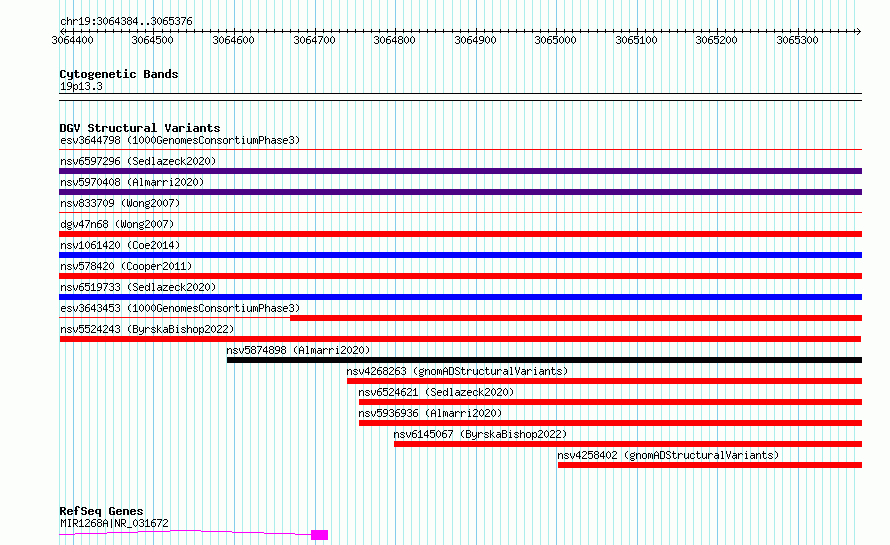
Task: Click variant label nsv4268263 (gnomADStructuralVariants)
Action: coord(457,371)
